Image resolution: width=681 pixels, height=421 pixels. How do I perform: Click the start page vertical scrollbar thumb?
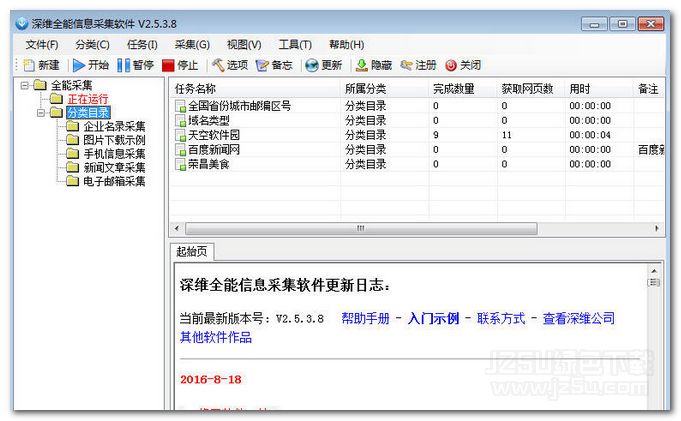(654, 283)
